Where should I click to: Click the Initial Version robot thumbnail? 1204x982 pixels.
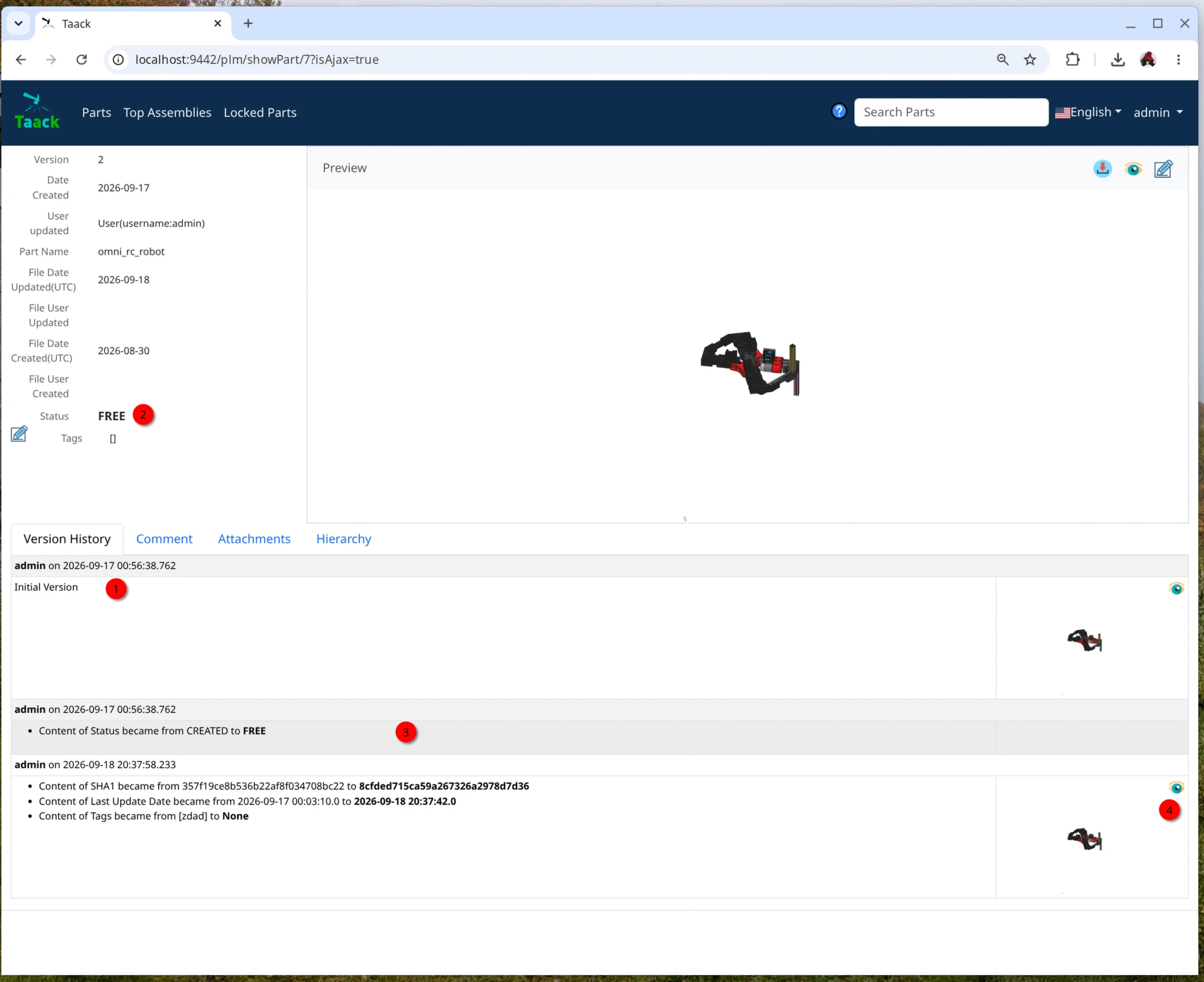coord(1084,640)
